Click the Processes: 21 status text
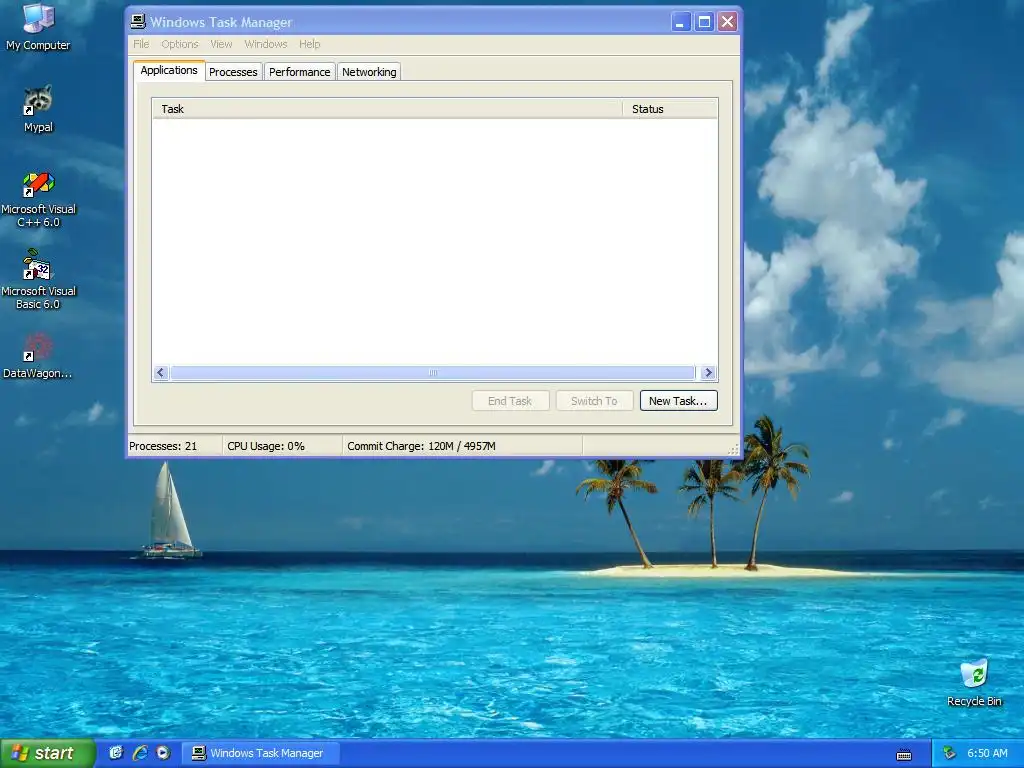1024x768 pixels. 163,446
